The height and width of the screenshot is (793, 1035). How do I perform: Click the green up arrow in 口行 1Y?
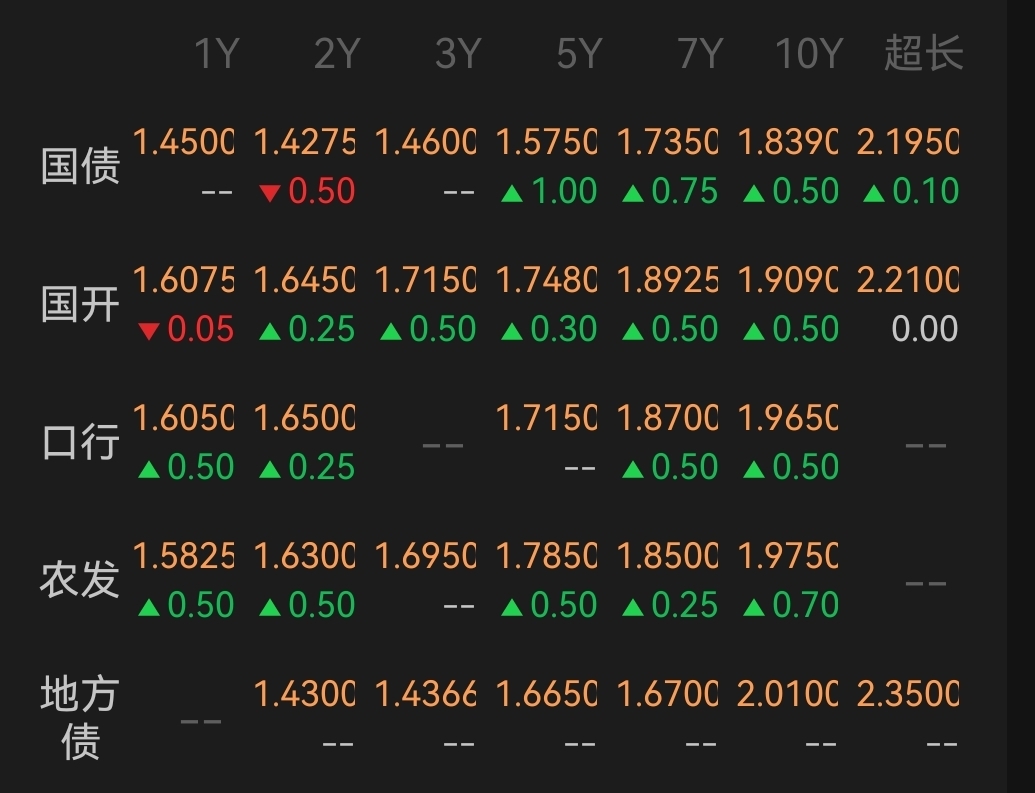149,469
